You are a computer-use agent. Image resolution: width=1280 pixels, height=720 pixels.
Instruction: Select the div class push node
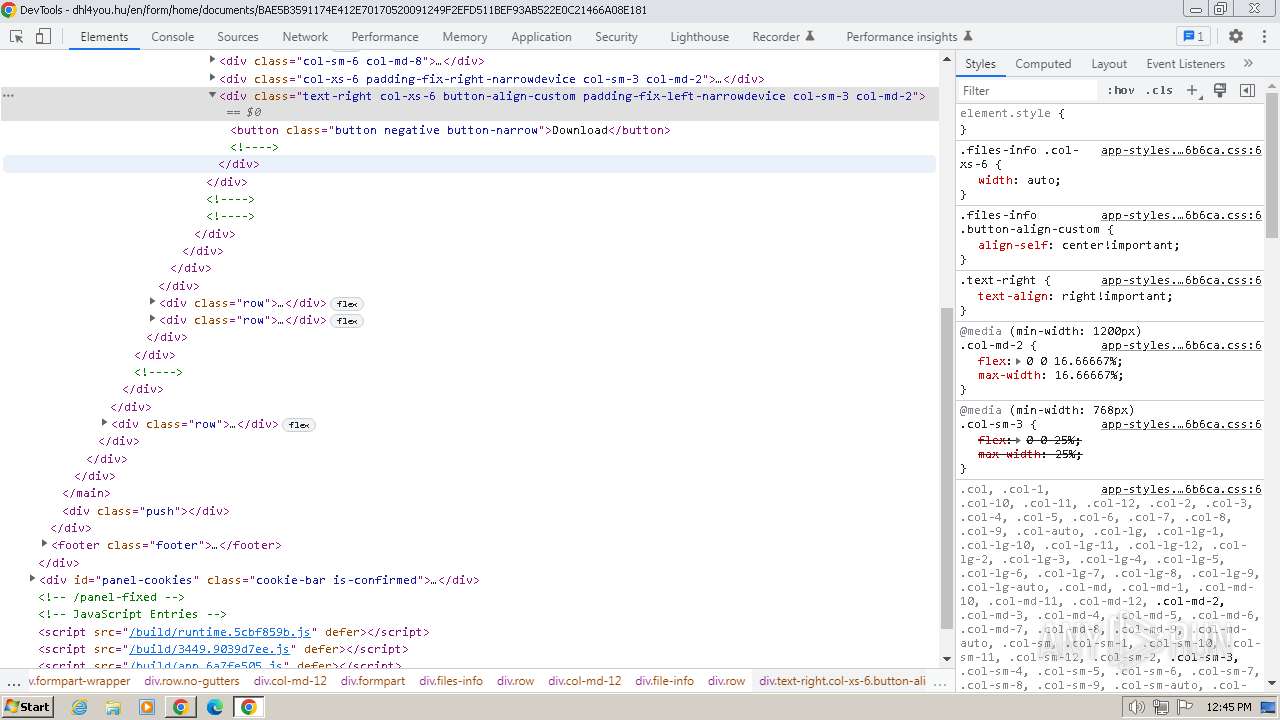click(x=146, y=510)
